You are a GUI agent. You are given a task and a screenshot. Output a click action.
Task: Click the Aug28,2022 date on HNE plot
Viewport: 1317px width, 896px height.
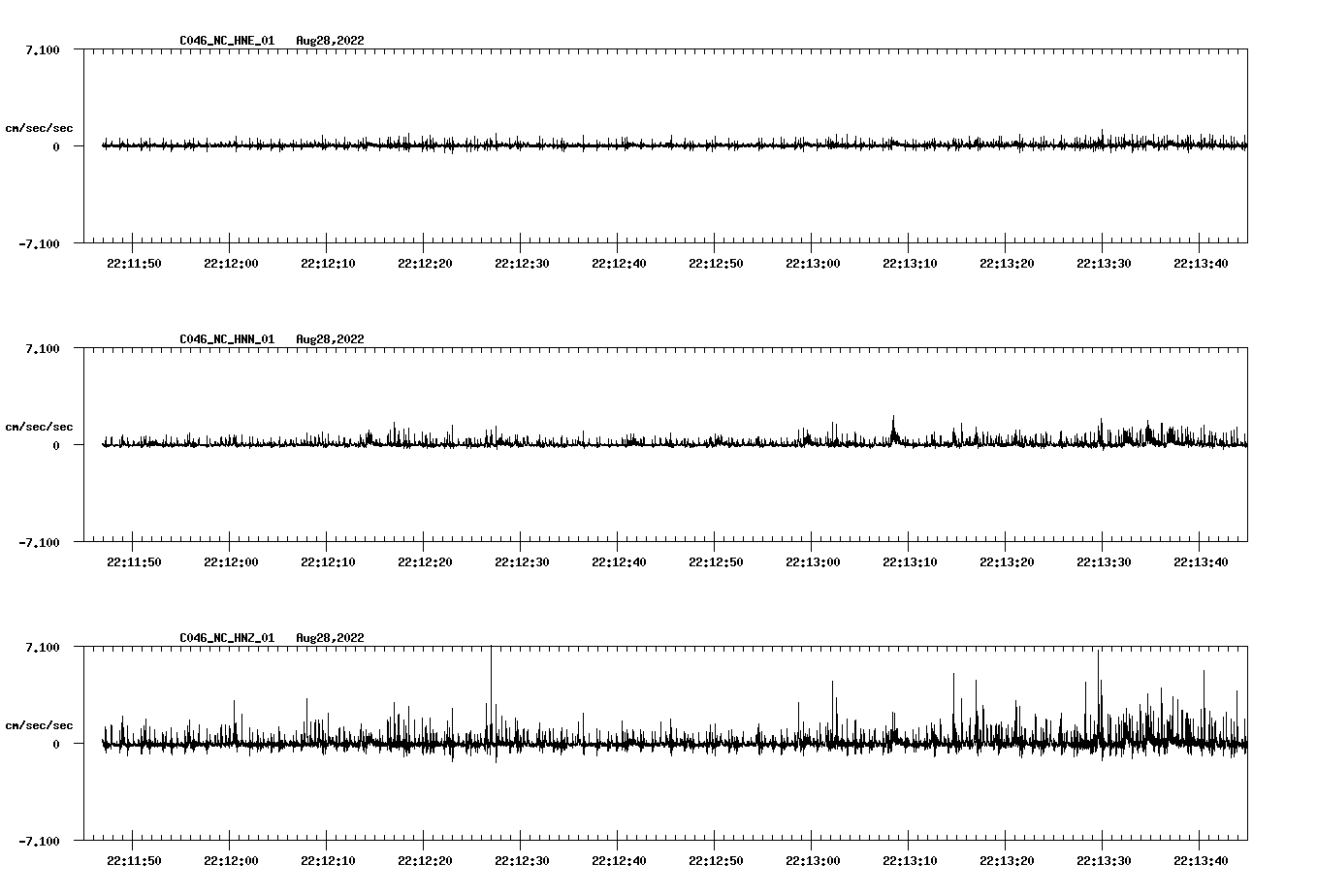point(330,41)
